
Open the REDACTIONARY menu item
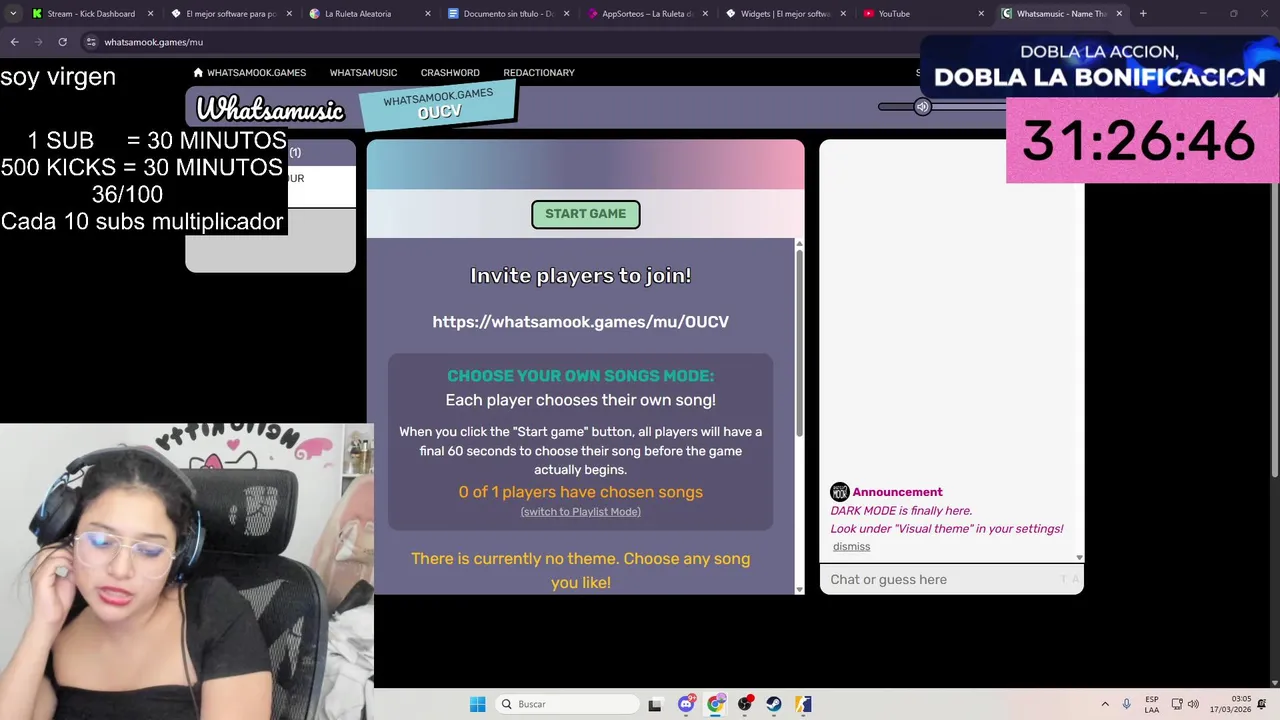pos(539,73)
